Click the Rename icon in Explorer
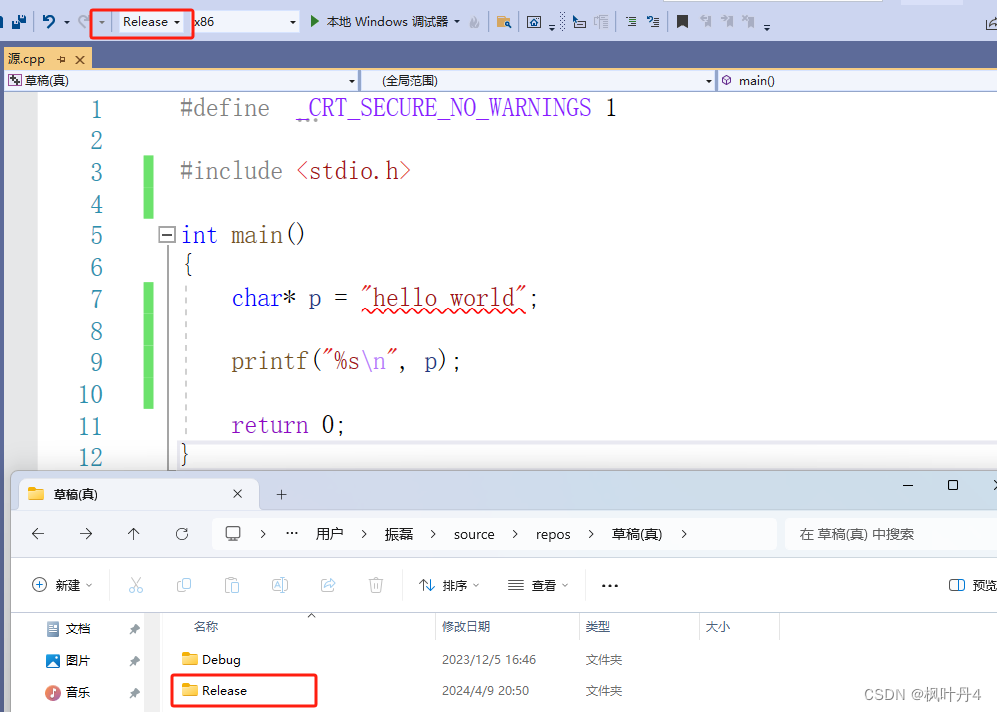This screenshot has height=712, width=997. (280, 585)
